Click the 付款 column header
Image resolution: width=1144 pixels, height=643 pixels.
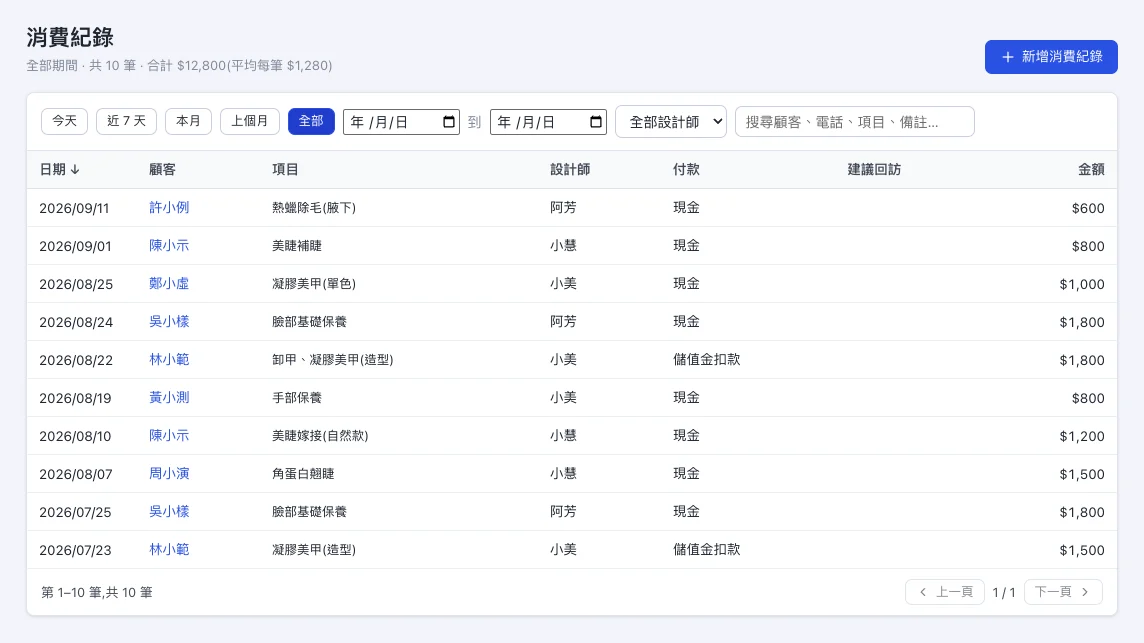coord(686,169)
